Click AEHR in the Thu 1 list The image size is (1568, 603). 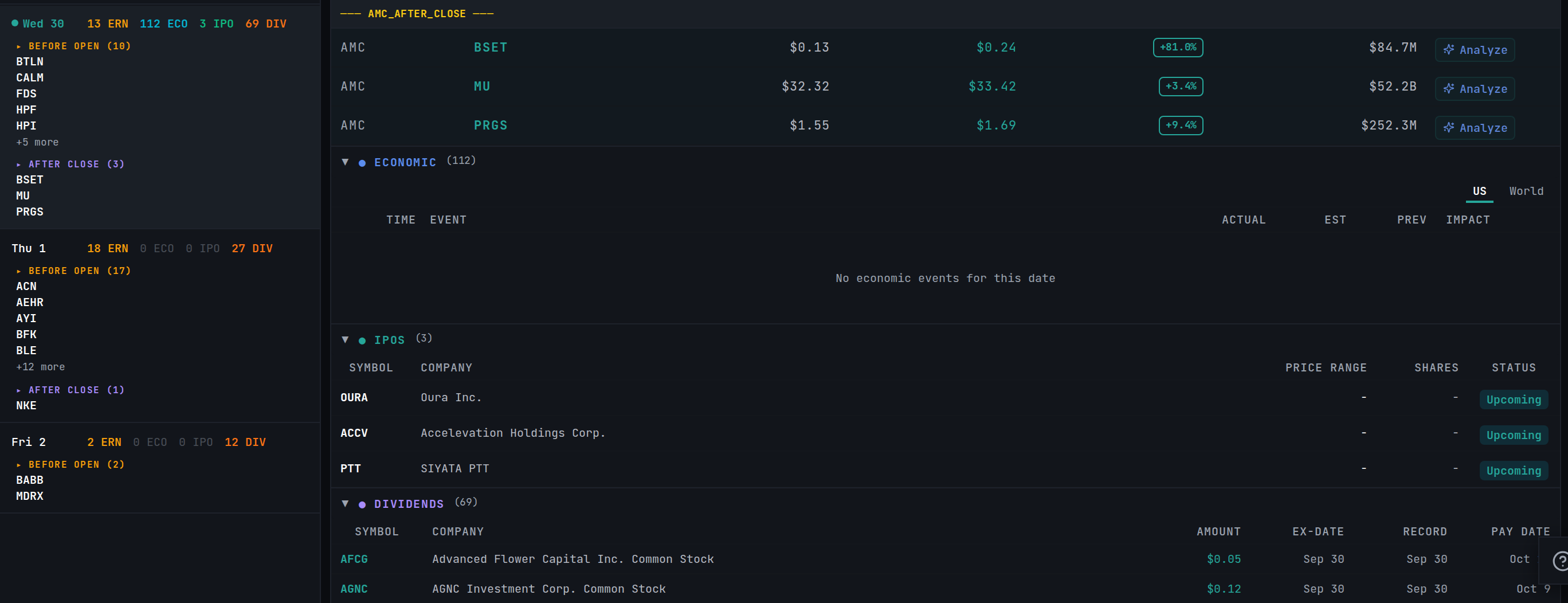[30, 303]
